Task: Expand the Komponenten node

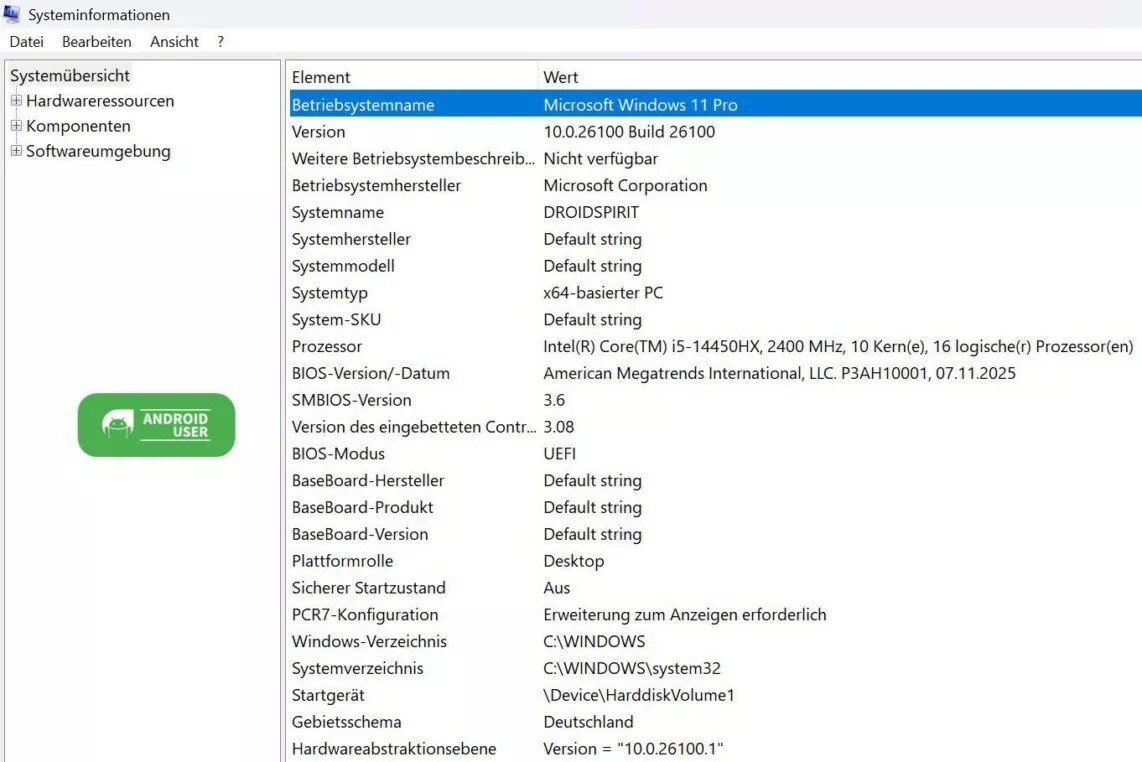Action: pos(16,125)
